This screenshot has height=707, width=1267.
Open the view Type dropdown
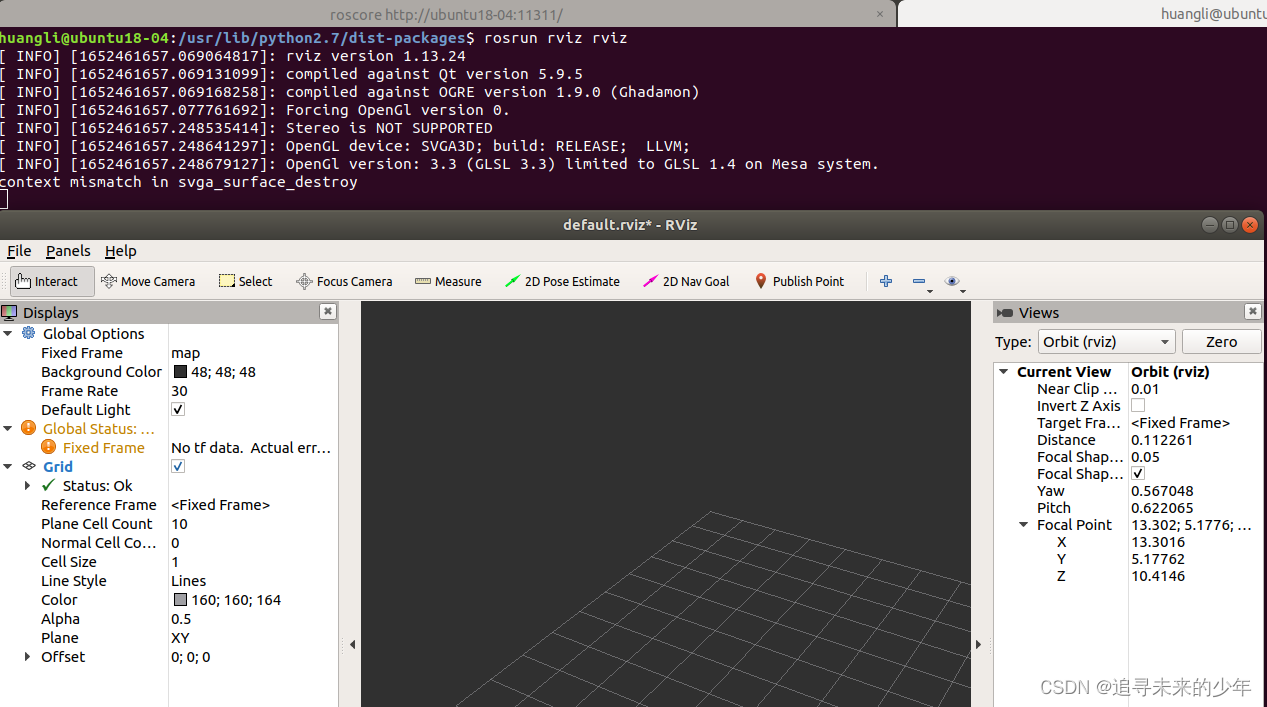(1106, 341)
